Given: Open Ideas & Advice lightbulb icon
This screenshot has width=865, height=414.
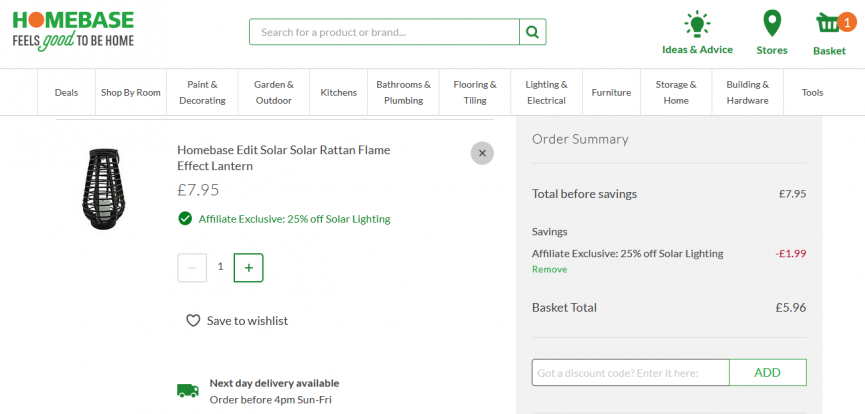Looking at the screenshot, I should (697, 25).
